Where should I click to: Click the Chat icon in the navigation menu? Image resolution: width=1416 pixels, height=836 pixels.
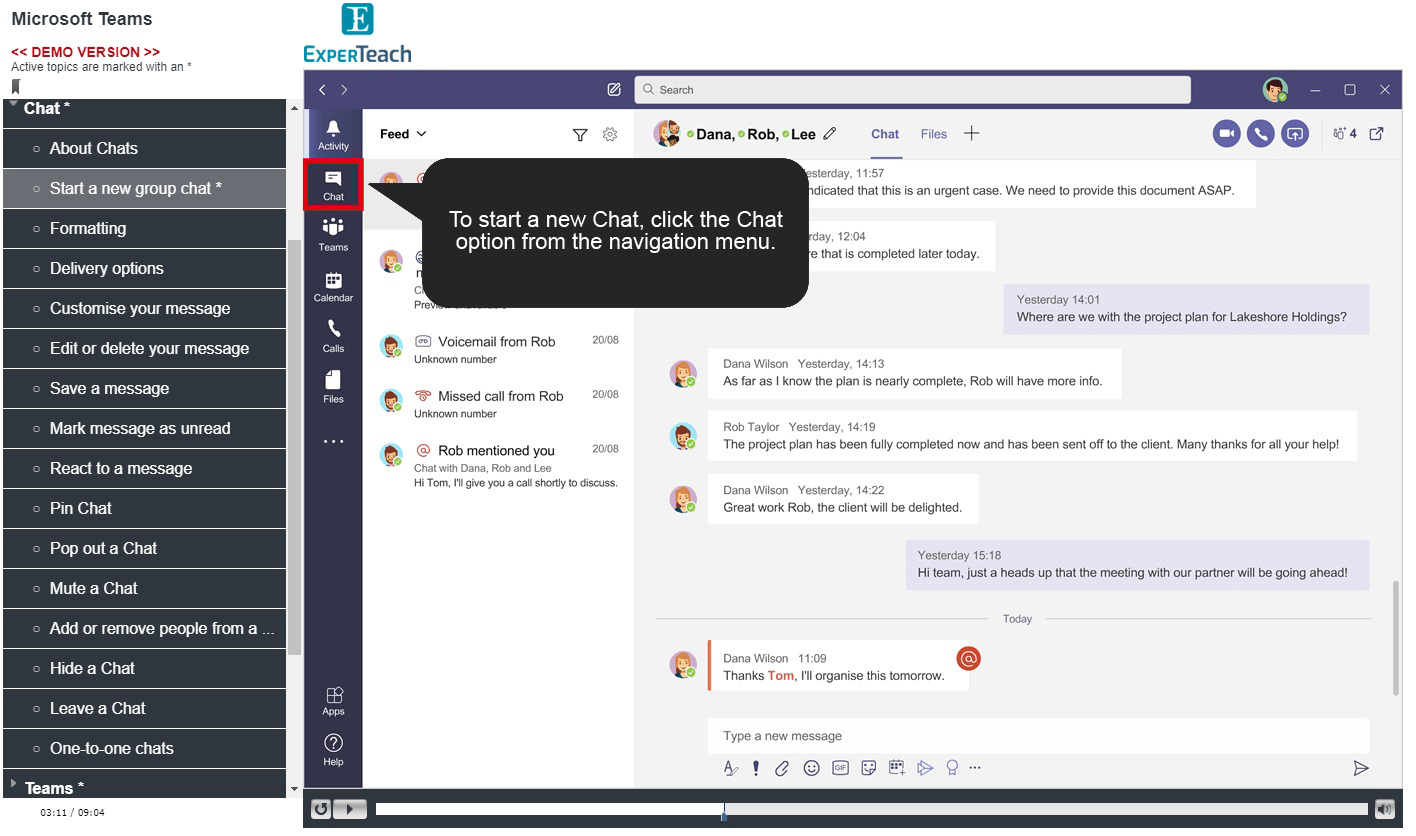[x=333, y=184]
